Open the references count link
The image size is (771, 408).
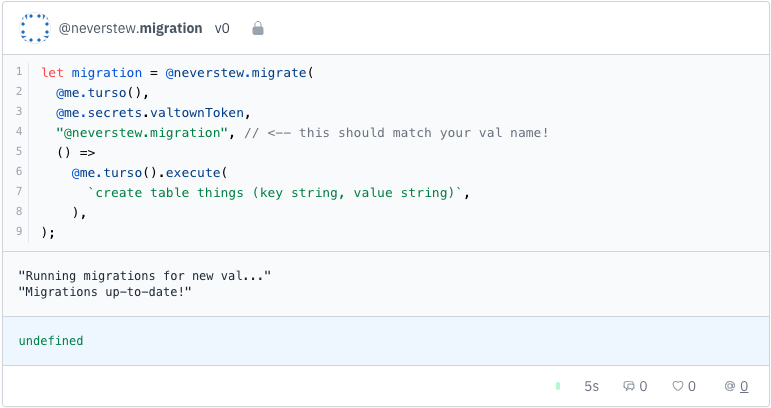tap(743, 386)
